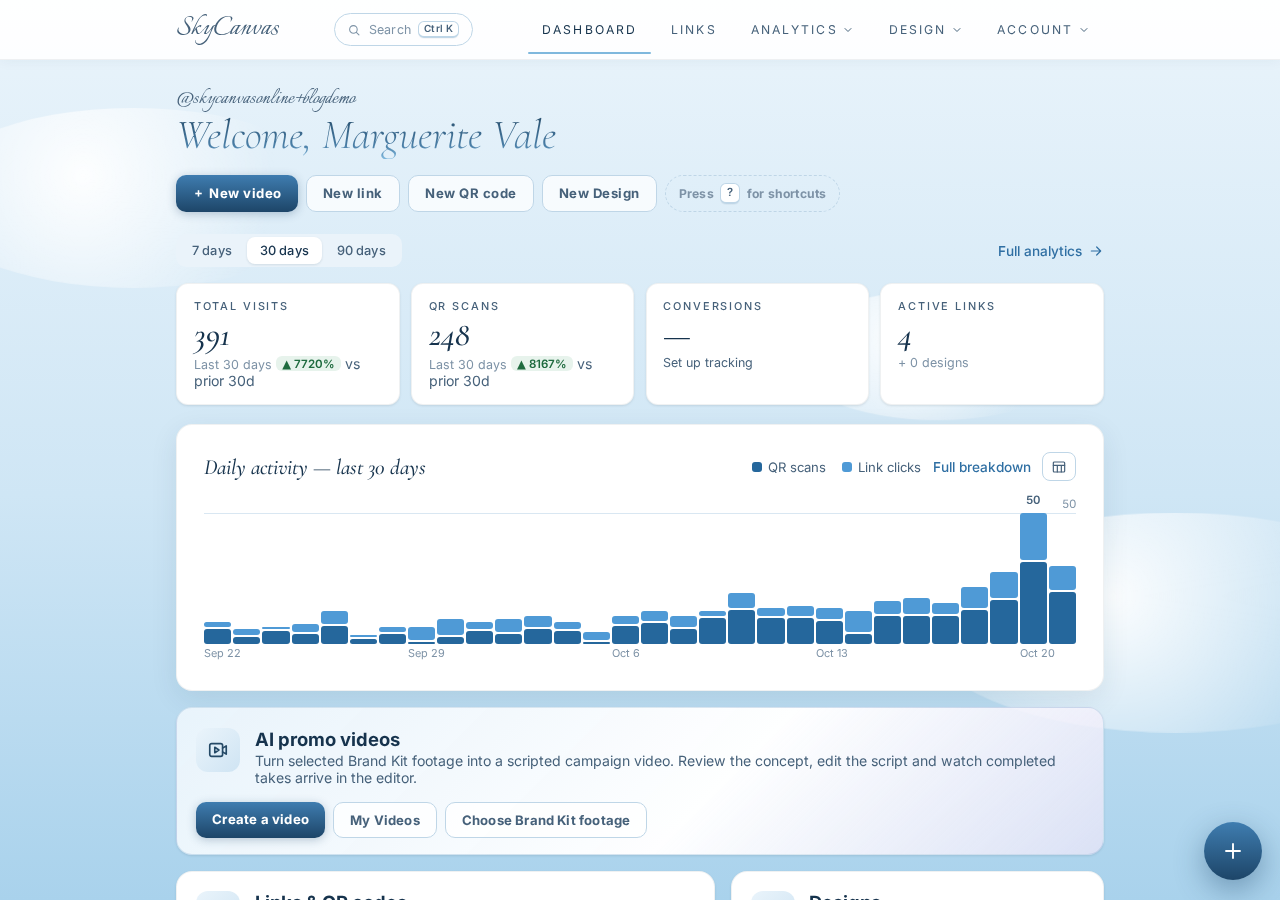Select the 7 days range
1280x900 pixels.
tap(212, 251)
